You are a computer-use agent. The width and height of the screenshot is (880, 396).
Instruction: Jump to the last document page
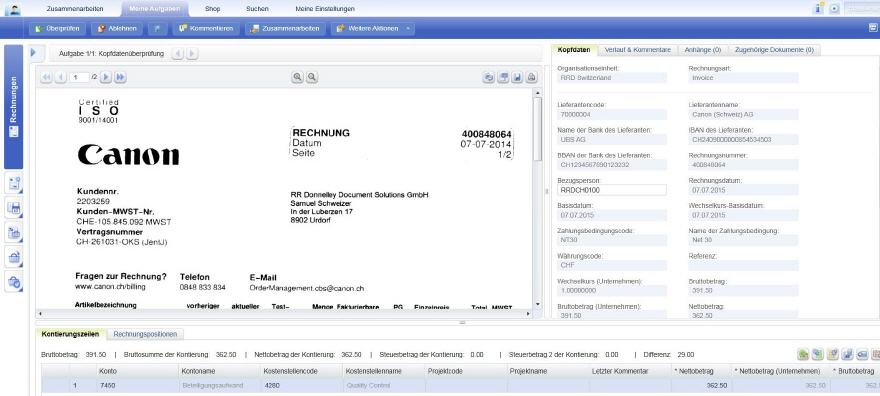pos(120,77)
